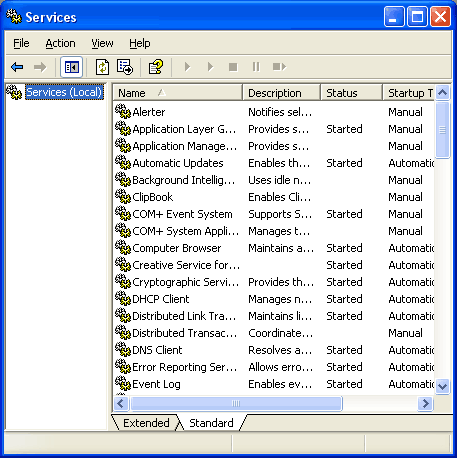457x458 pixels.
Task: Open the Action menu
Action: [x=60, y=43]
